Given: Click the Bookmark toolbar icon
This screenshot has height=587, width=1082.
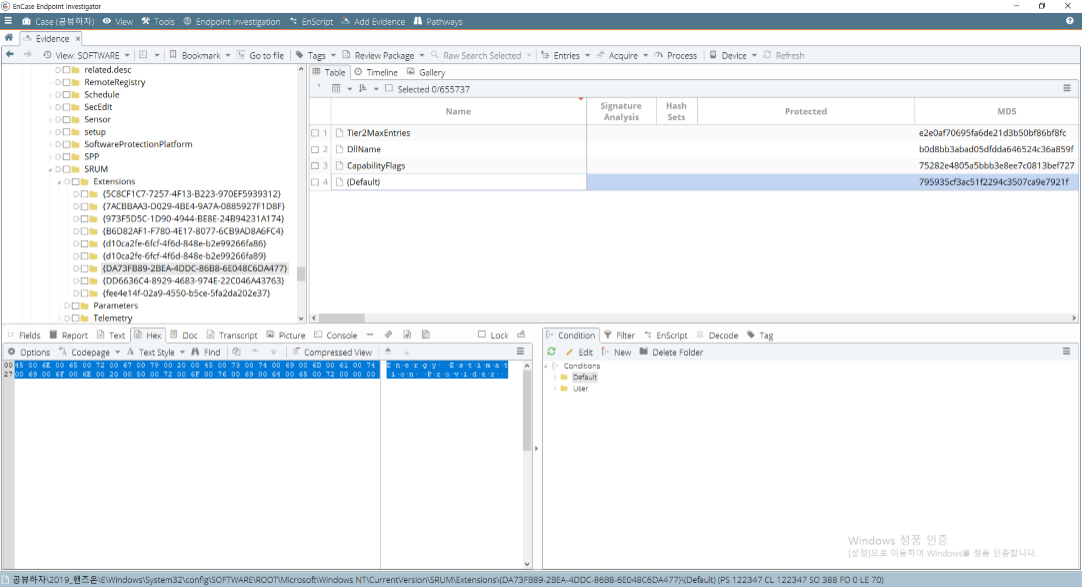Looking at the screenshot, I should 173,55.
